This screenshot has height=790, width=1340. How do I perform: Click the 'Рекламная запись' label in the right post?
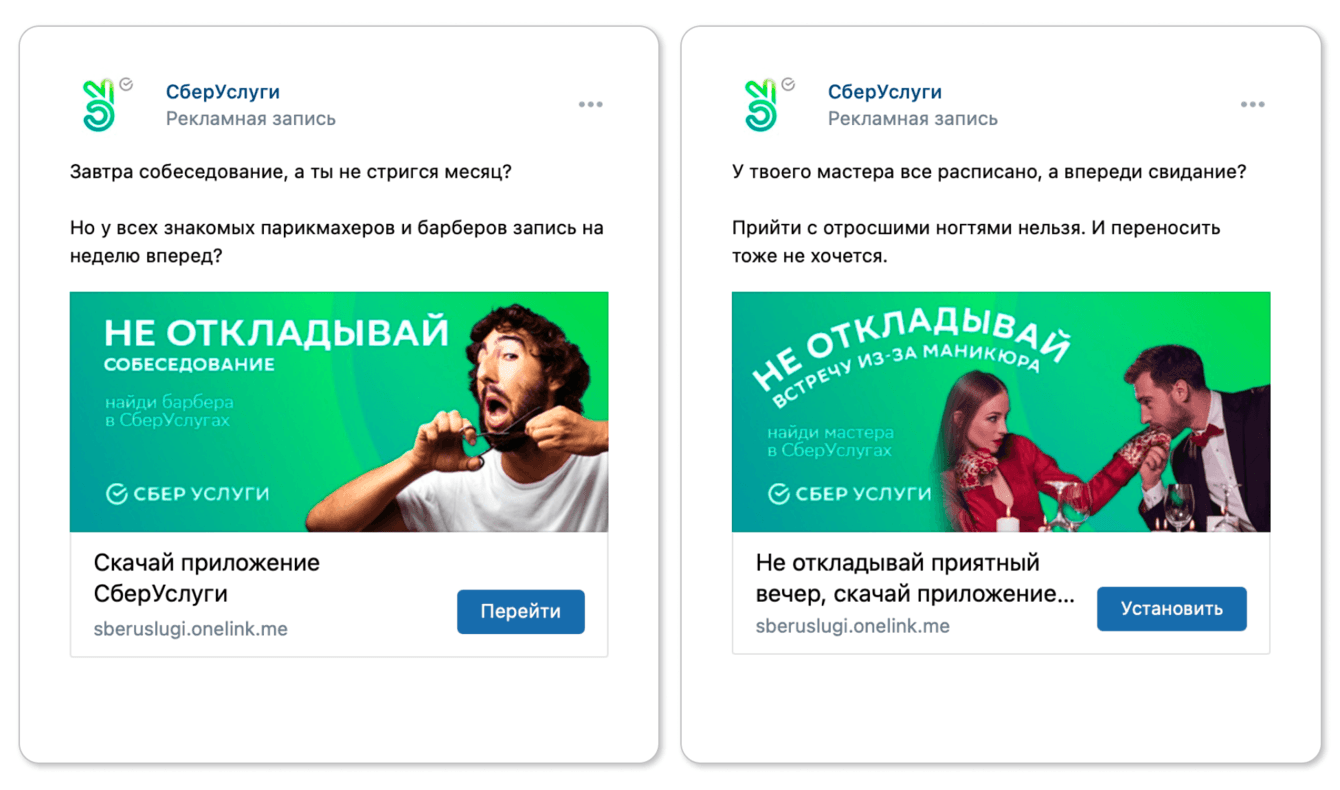(912, 119)
